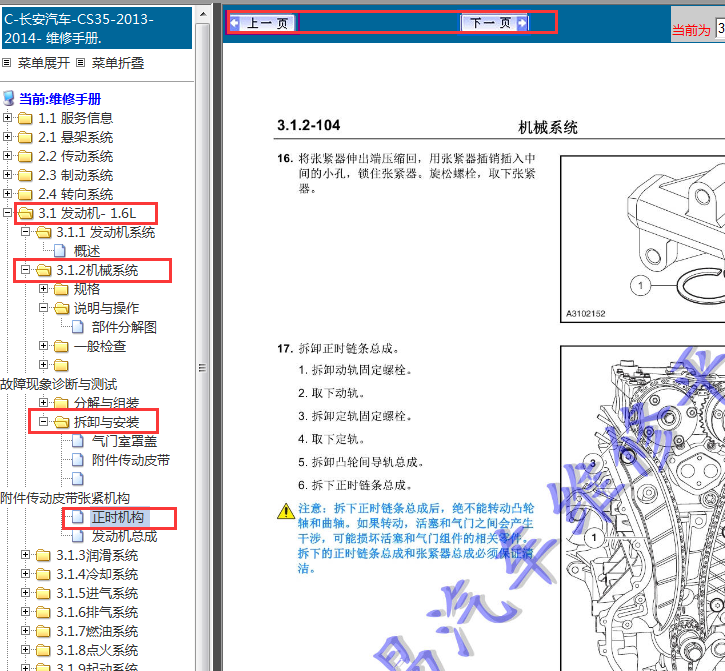This screenshot has height=671, width=725.
Task: Expand the 3.1.3润滑系统 node
Action: (x=26, y=555)
